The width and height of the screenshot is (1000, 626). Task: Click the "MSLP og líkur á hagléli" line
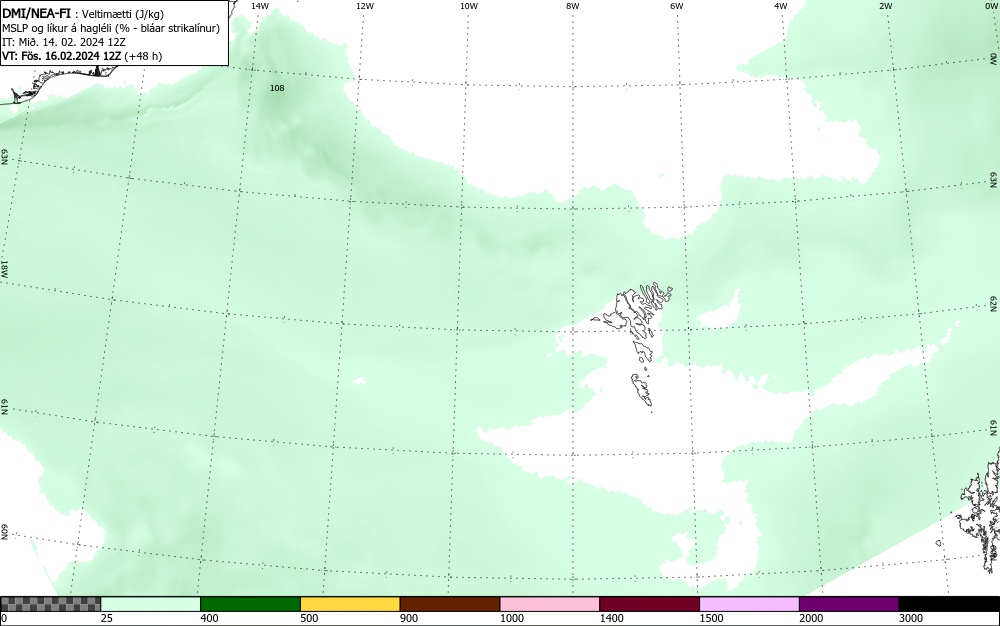(111, 28)
